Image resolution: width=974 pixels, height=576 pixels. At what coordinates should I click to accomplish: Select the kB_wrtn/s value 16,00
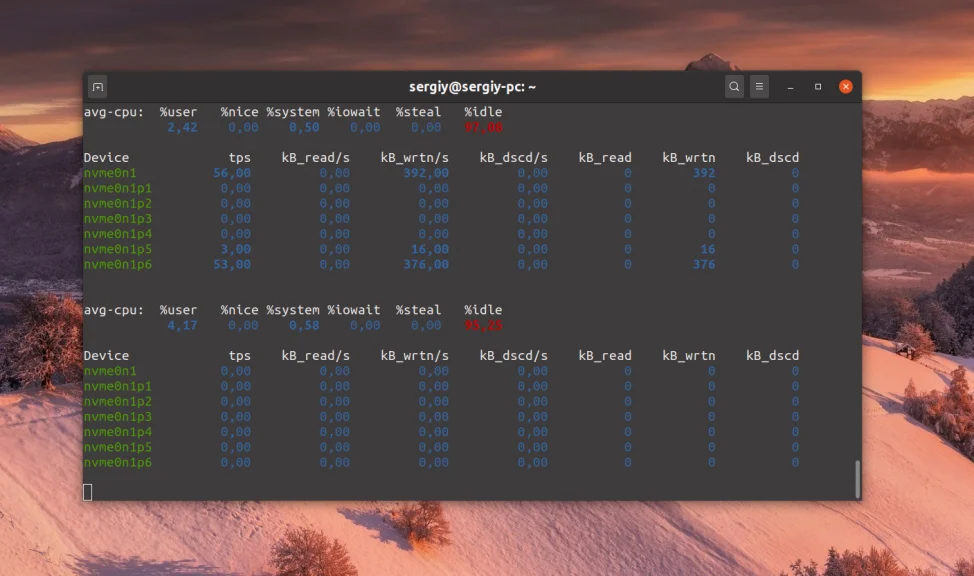(x=430, y=249)
